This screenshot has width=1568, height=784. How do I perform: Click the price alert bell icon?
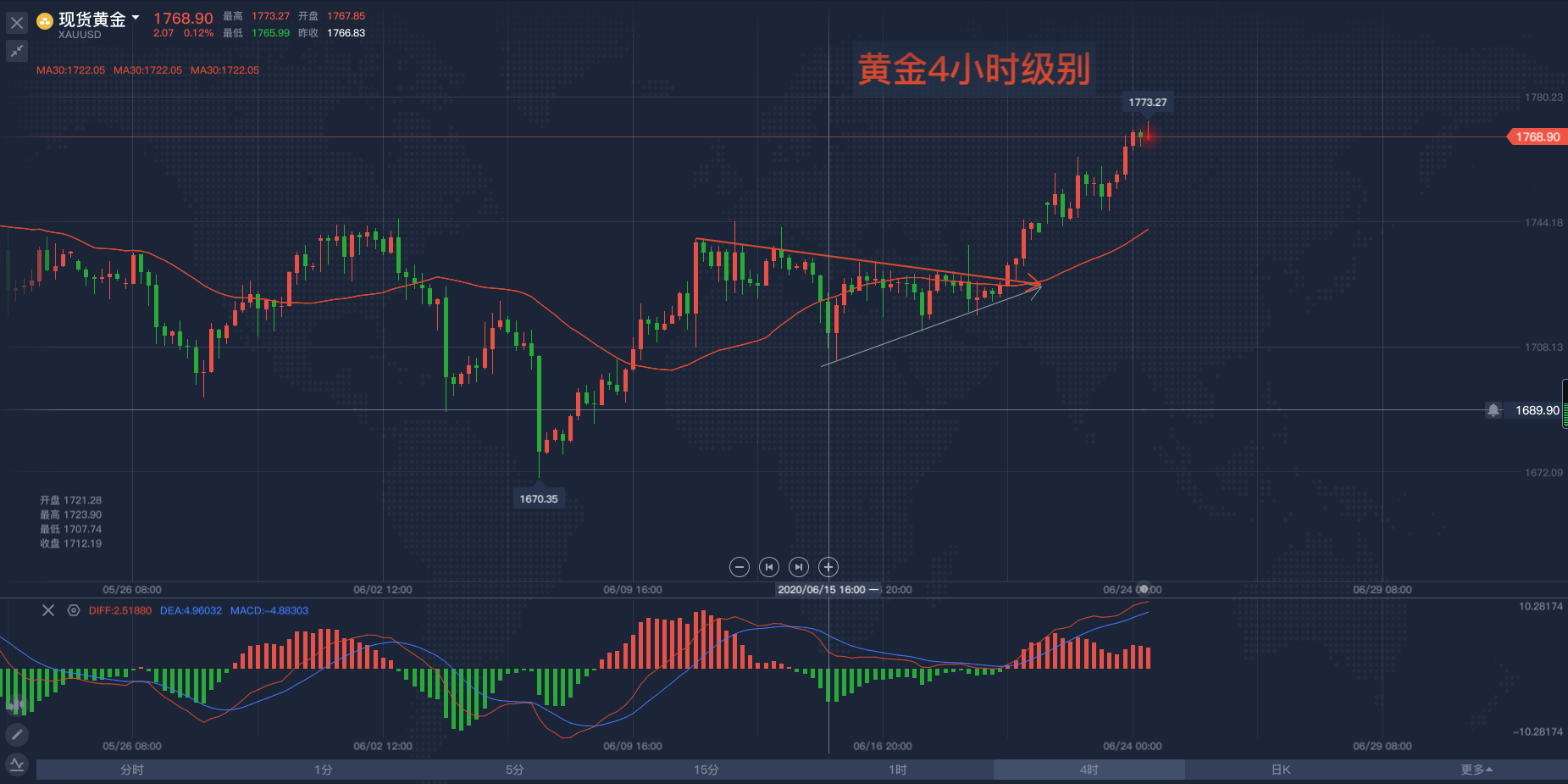(1493, 410)
